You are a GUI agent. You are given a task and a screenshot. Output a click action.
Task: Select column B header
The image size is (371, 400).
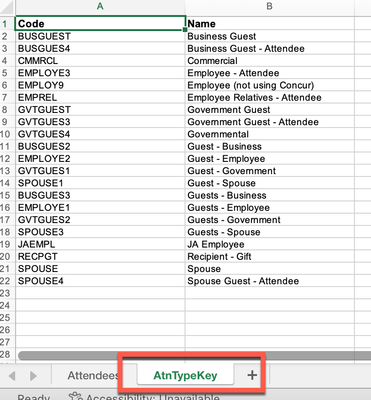(x=269, y=6)
